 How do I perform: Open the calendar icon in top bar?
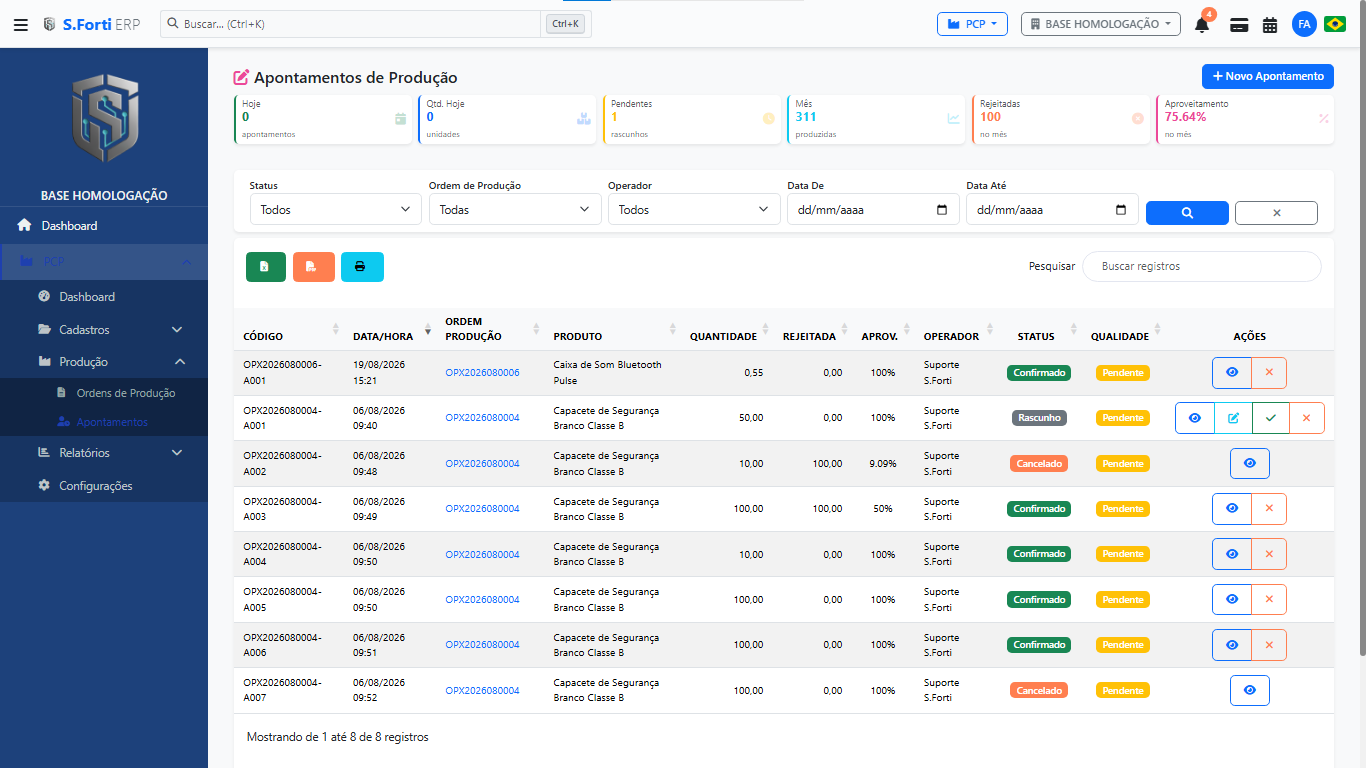point(1270,25)
